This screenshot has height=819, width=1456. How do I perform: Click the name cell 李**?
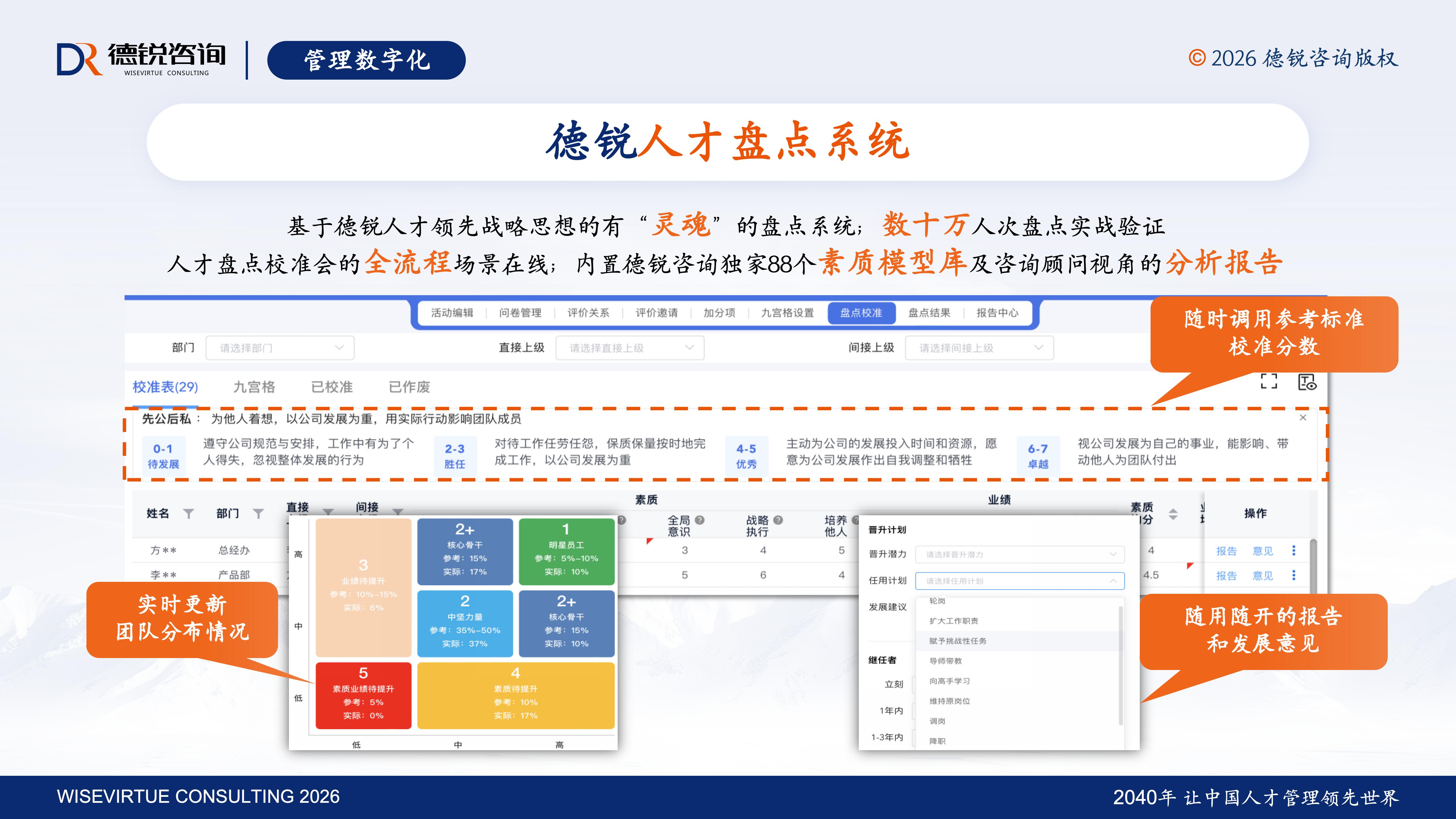(163, 575)
